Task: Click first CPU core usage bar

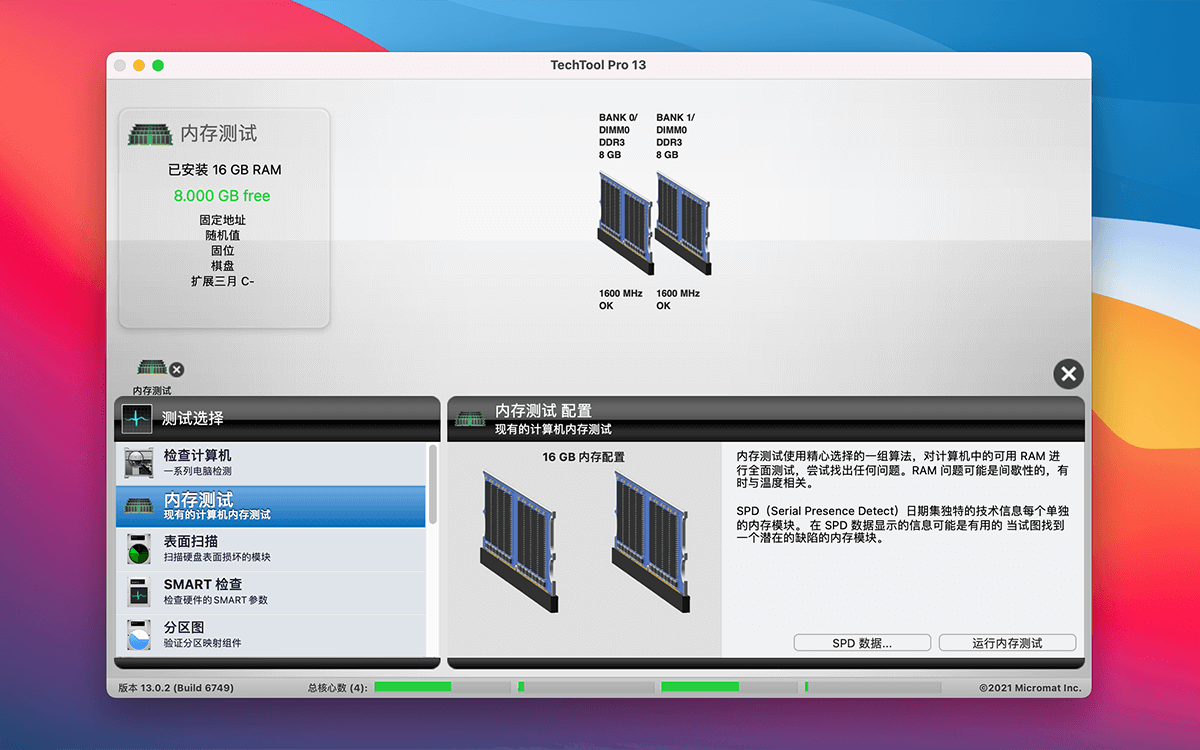Action: click(441, 687)
